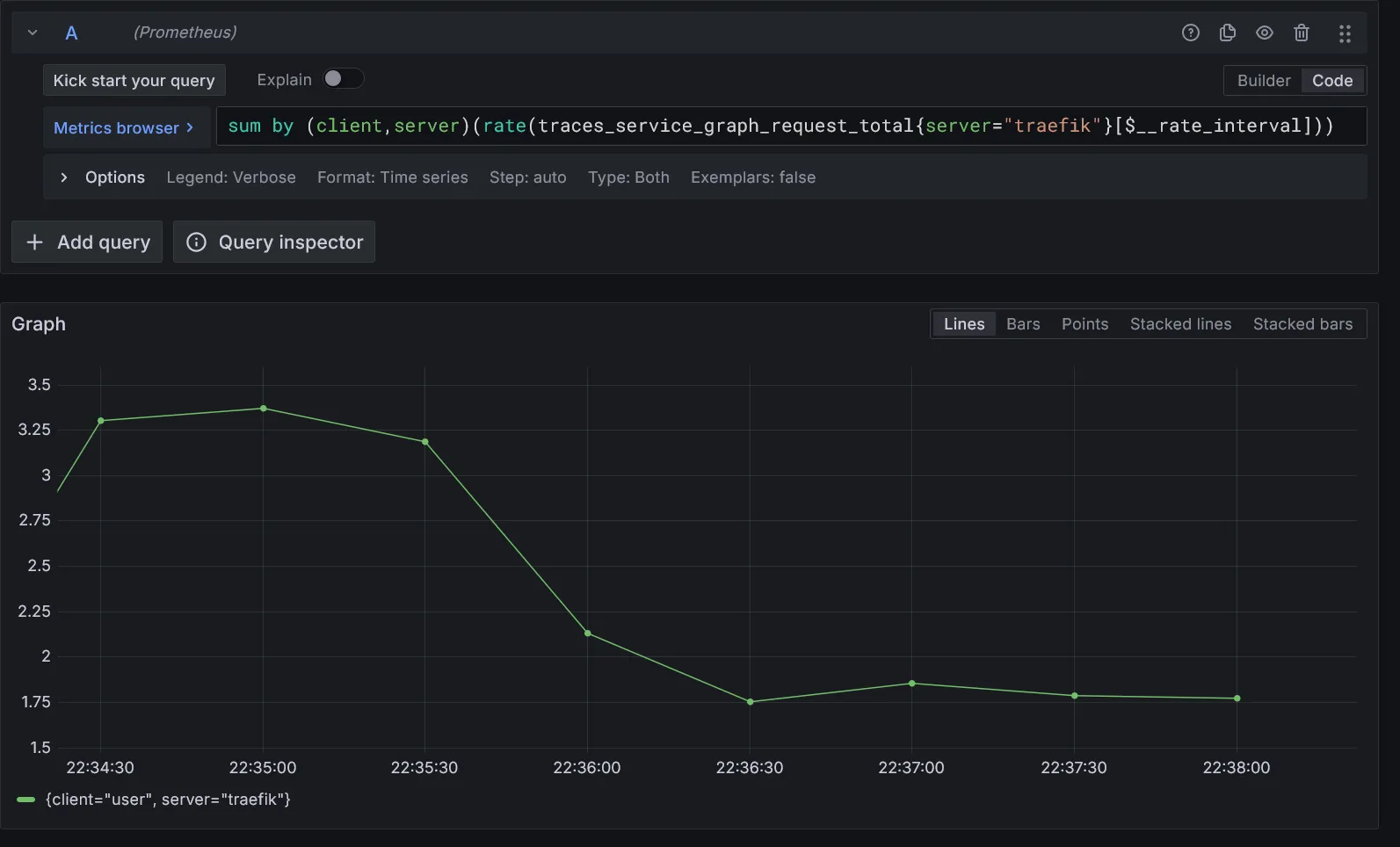Viewport: 1400px width, 847px height.
Task: Click legend series client="user", server="traefik"
Action: 168,800
